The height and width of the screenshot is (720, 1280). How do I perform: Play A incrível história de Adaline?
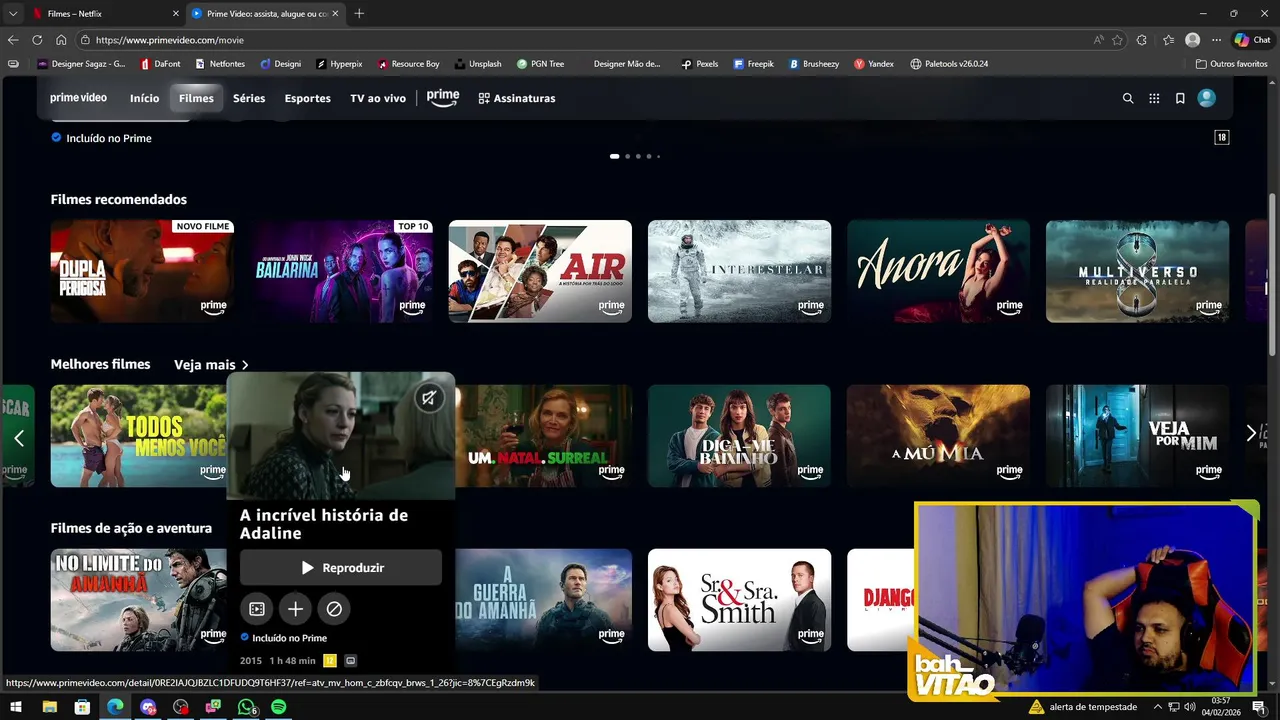point(341,567)
